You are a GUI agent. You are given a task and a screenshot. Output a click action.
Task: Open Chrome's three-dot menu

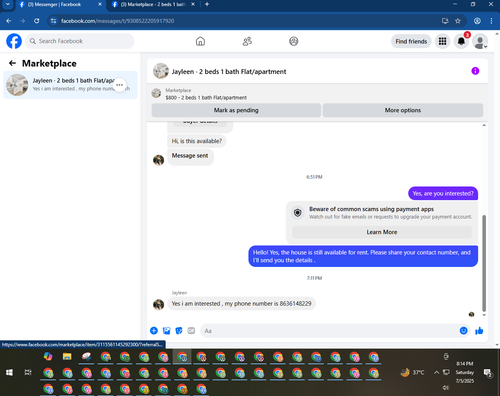tap(491, 21)
